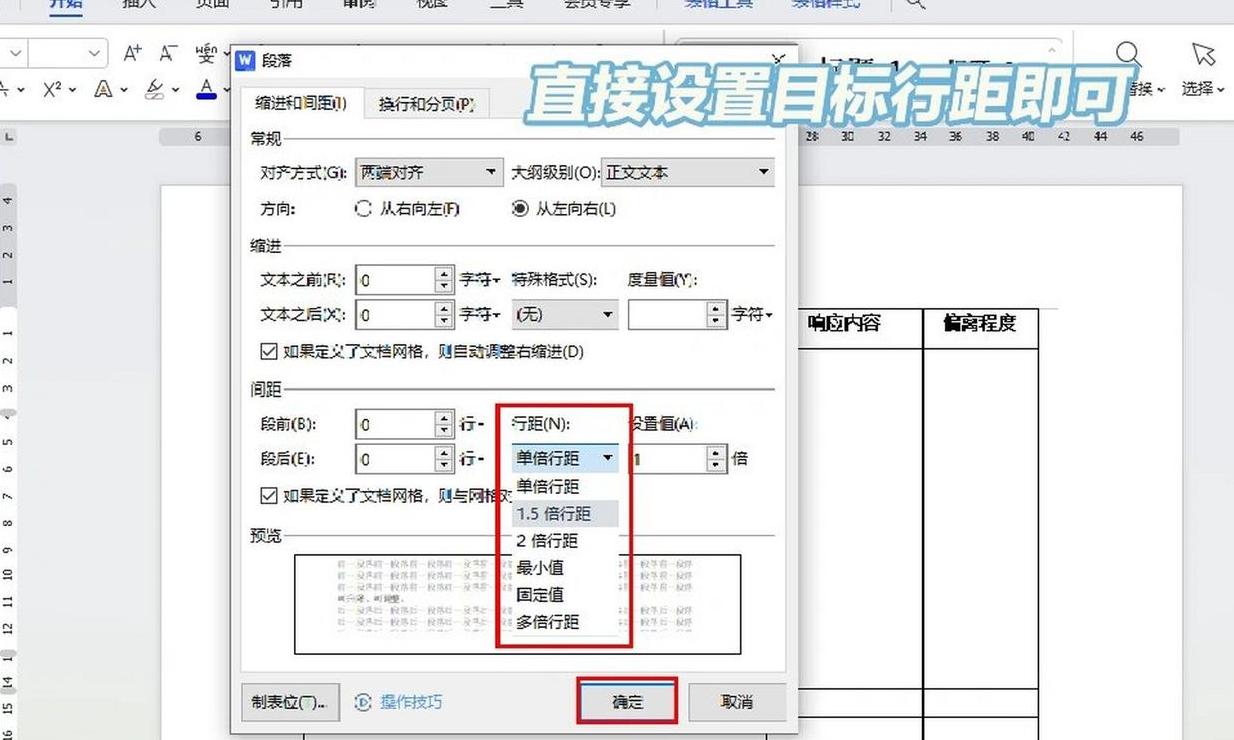Click the 段前 spacing input field

click(x=395, y=424)
